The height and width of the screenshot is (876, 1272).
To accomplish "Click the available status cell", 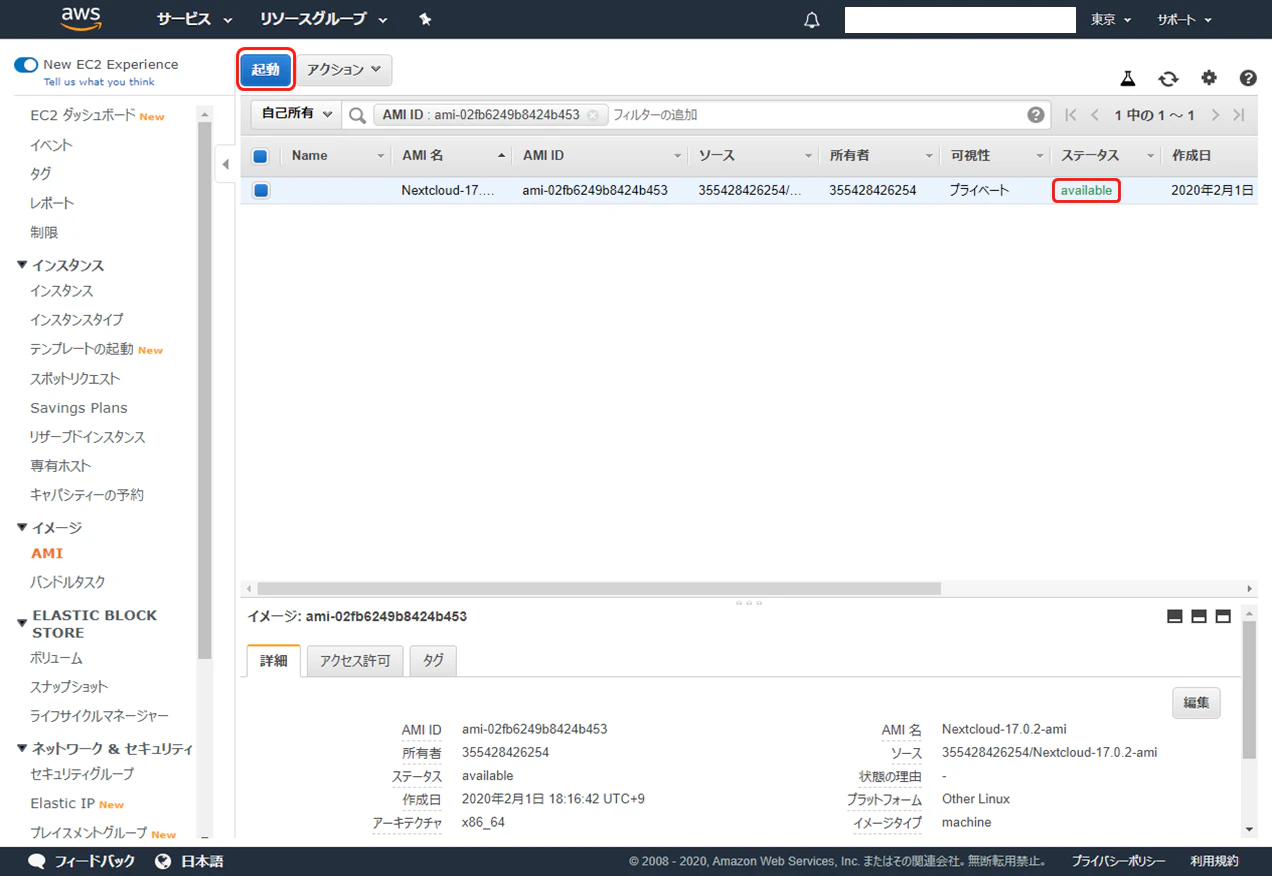I will 1086,190.
